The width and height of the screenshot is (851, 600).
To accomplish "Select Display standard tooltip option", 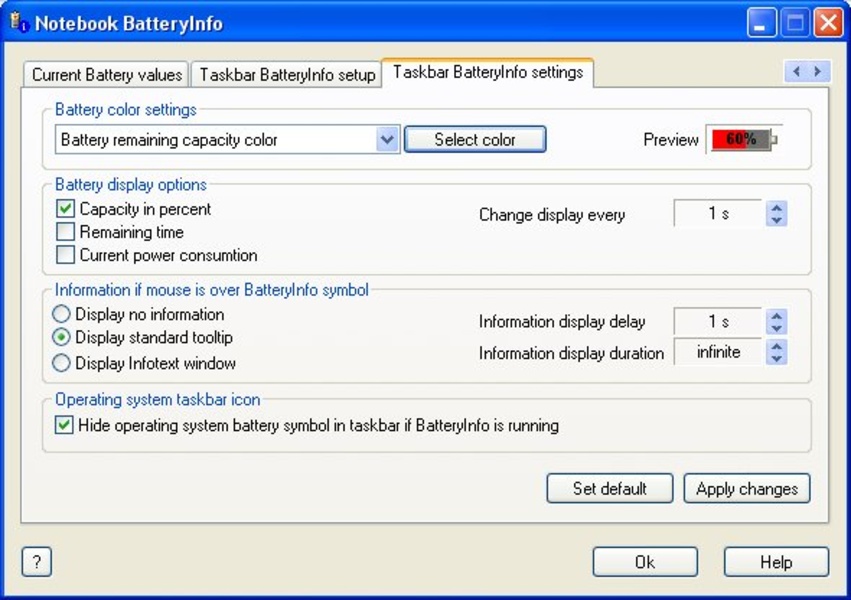I will [61, 337].
